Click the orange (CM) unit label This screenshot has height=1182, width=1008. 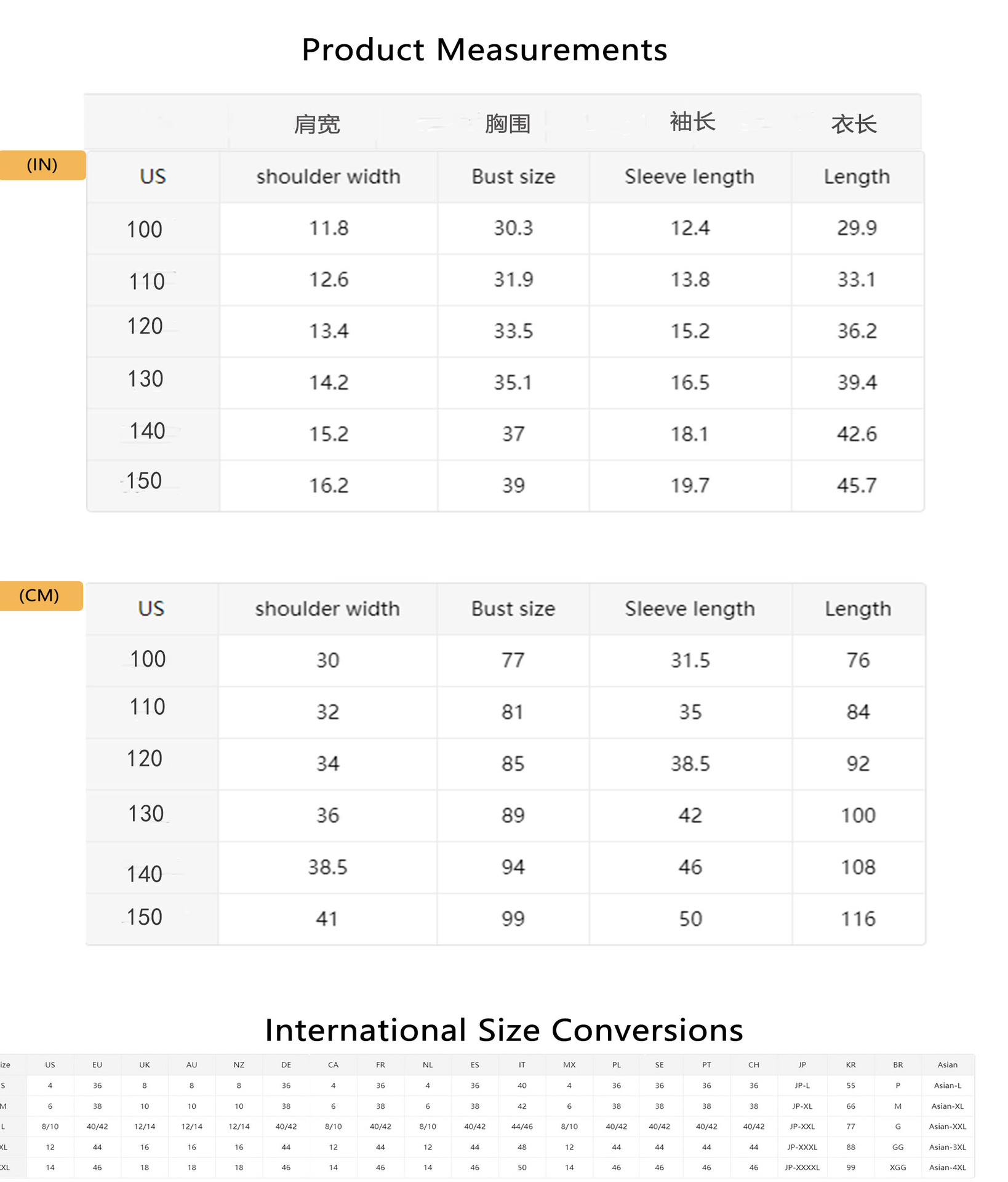39,595
